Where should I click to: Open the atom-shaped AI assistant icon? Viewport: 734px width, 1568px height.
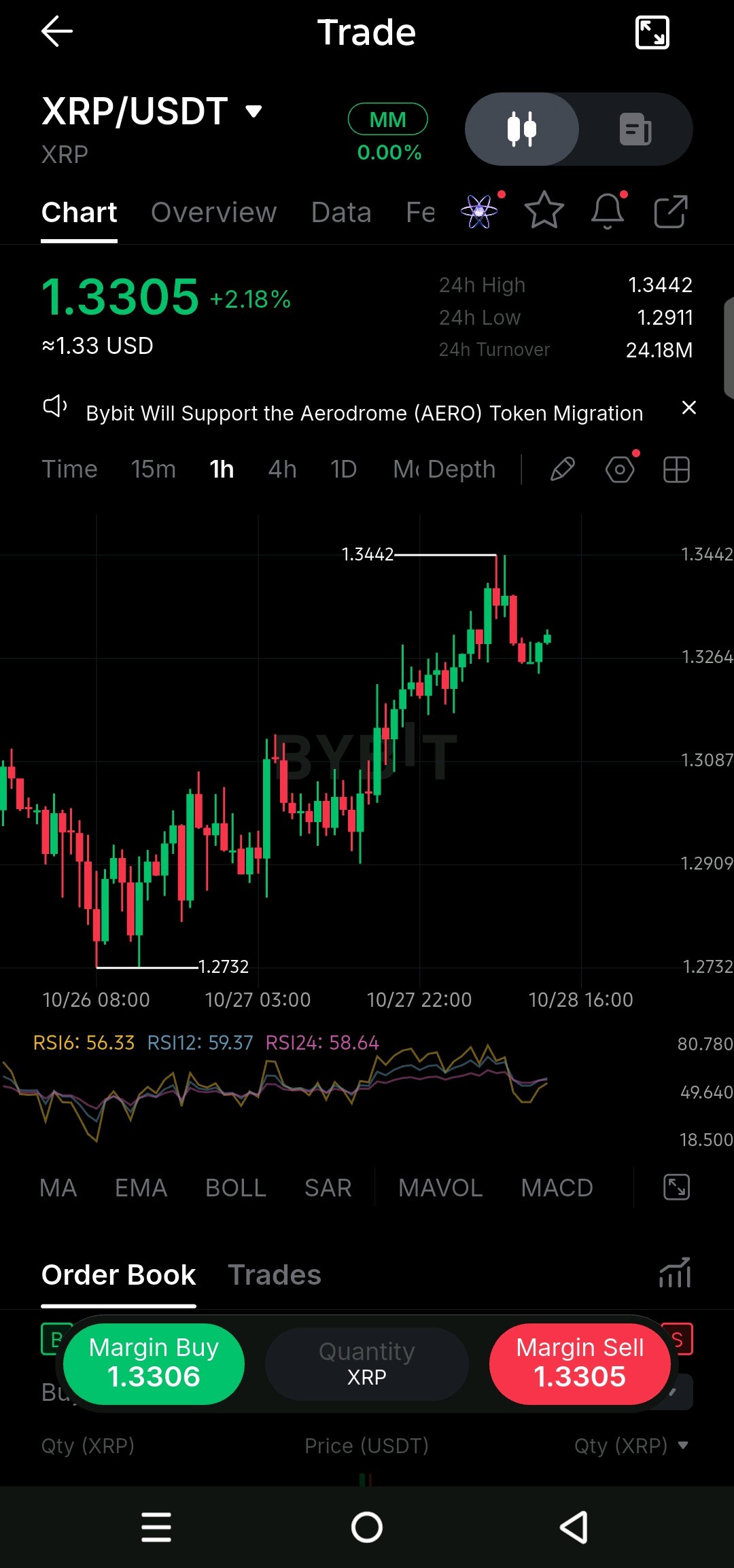480,211
